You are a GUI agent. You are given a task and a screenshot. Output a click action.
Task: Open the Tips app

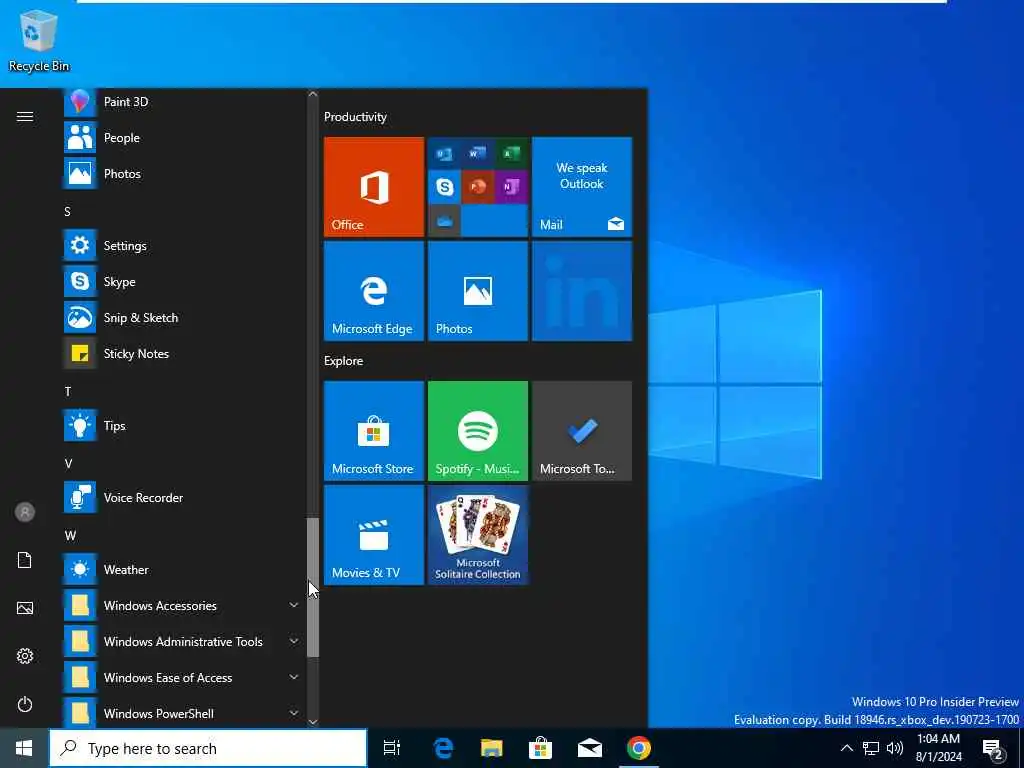tap(183, 426)
